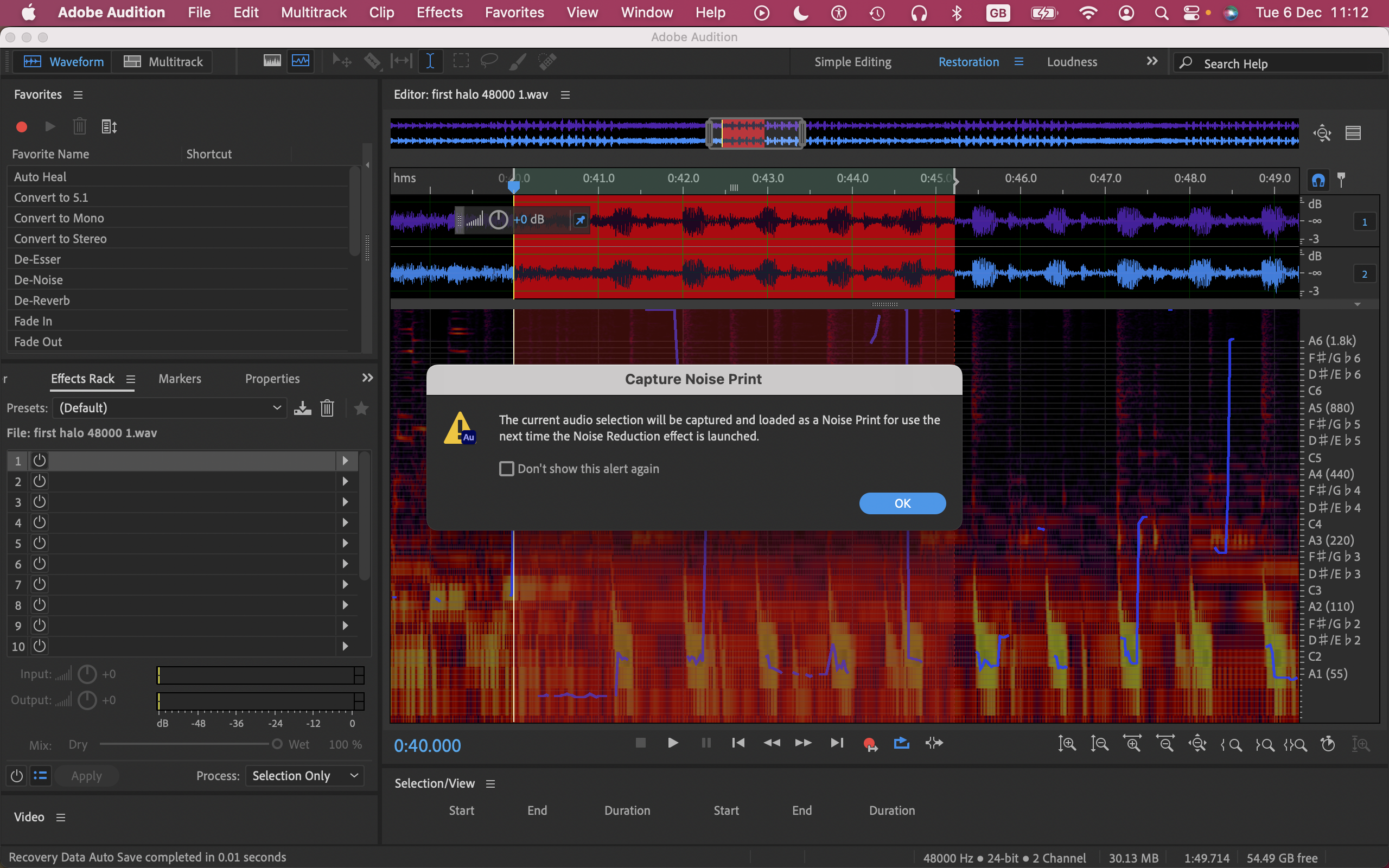Click the Input gain knob

pos(87,674)
